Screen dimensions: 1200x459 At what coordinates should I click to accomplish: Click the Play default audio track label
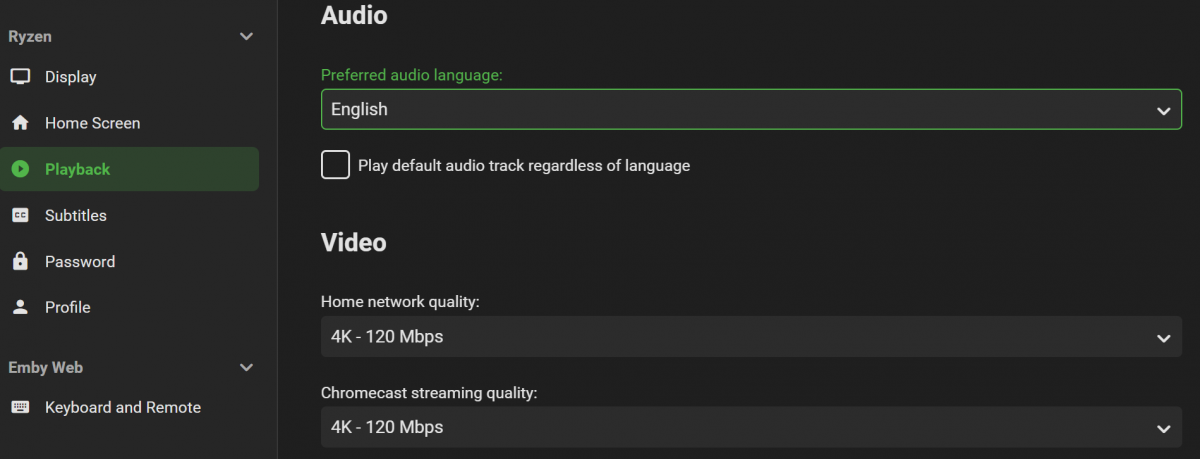(524, 165)
